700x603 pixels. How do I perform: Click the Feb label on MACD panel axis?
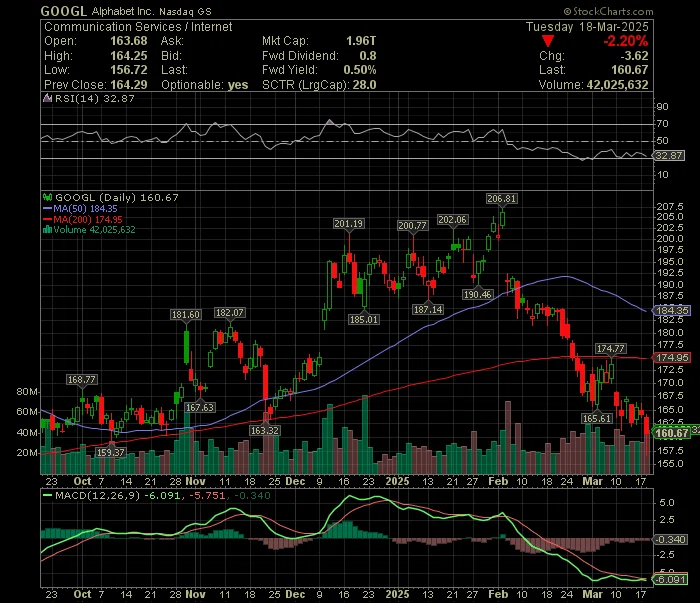coord(498,594)
